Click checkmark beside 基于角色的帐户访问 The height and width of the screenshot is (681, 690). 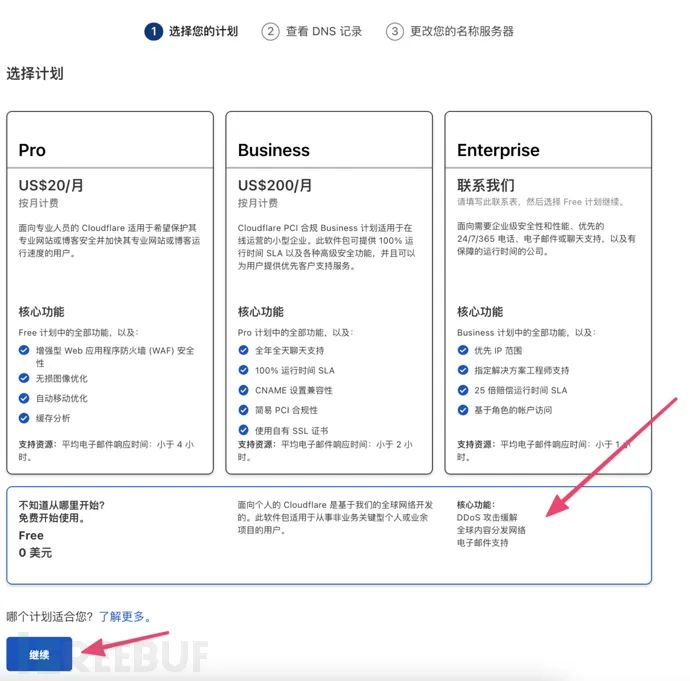coord(462,410)
